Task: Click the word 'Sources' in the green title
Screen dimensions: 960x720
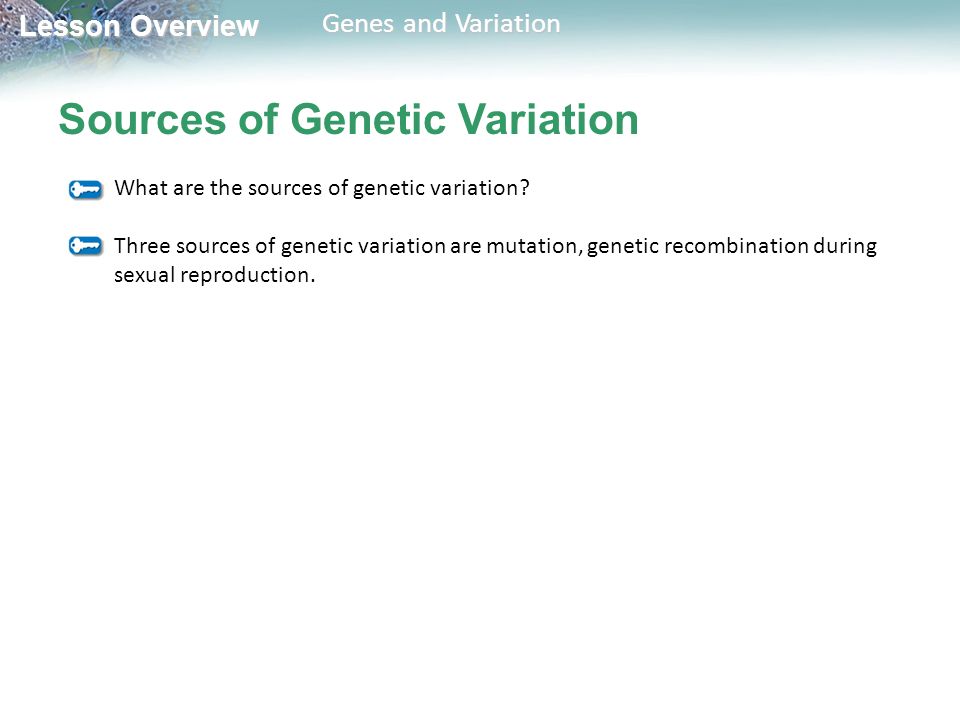Action: 143,119
